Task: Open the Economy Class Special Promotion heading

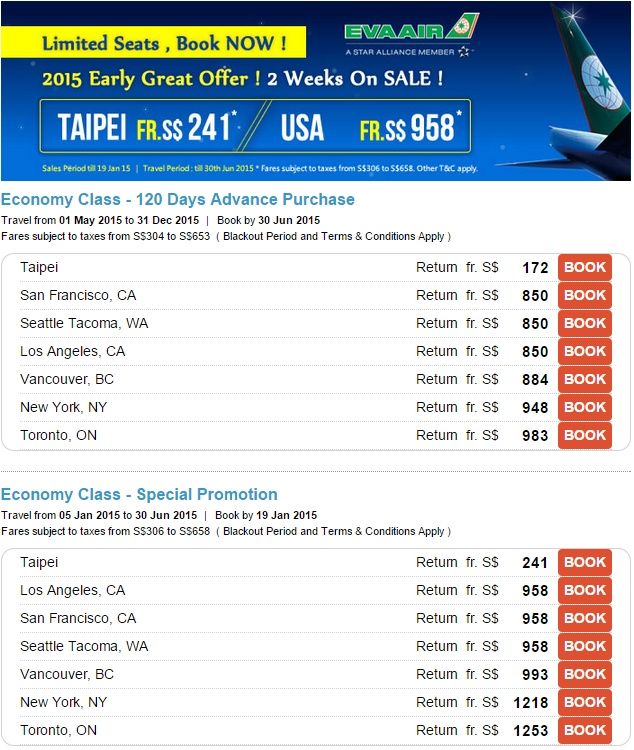Action: coord(139,495)
